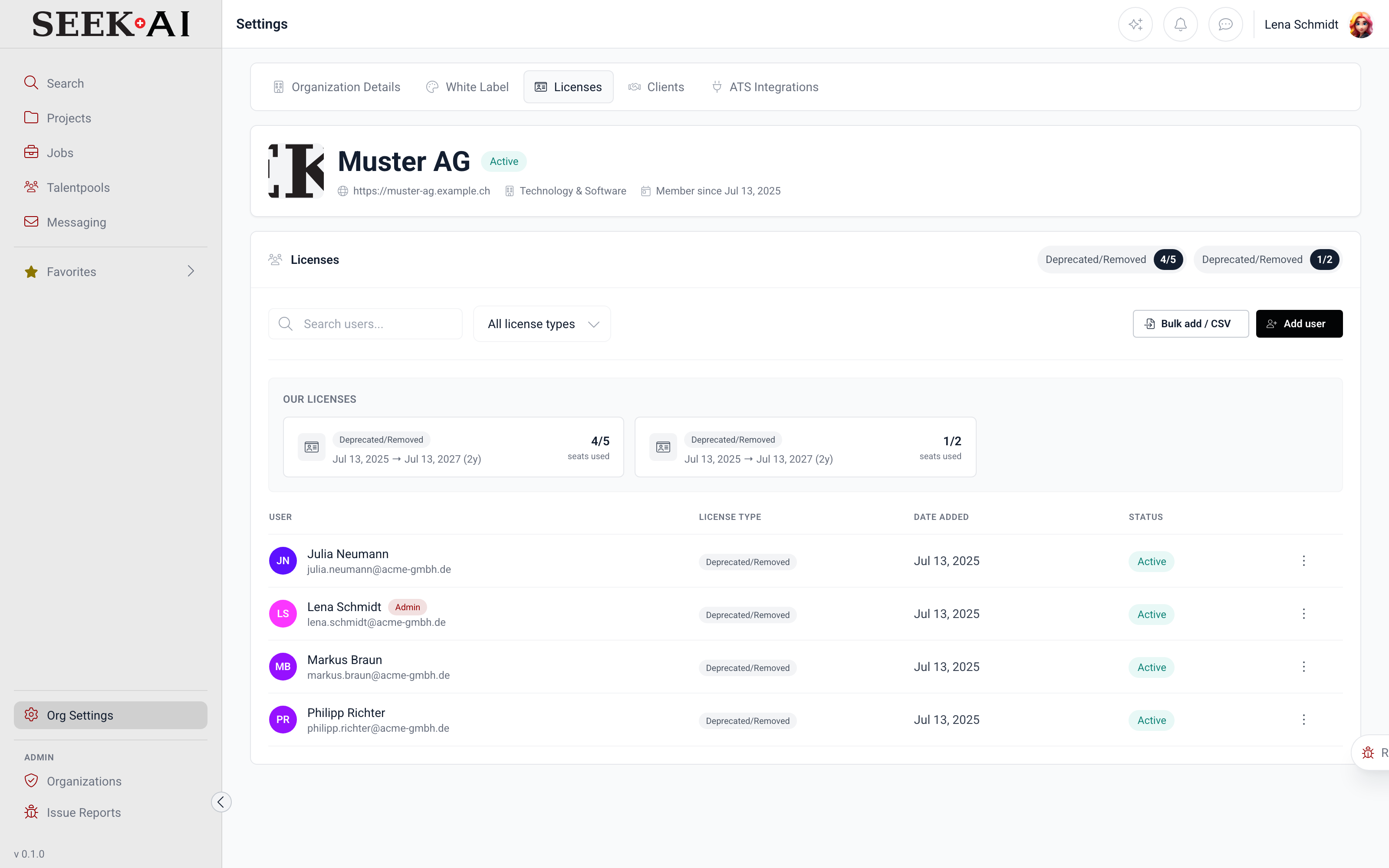Open row menu for Markus Braun
This screenshot has height=868, width=1389.
click(x=1303, y=667)
